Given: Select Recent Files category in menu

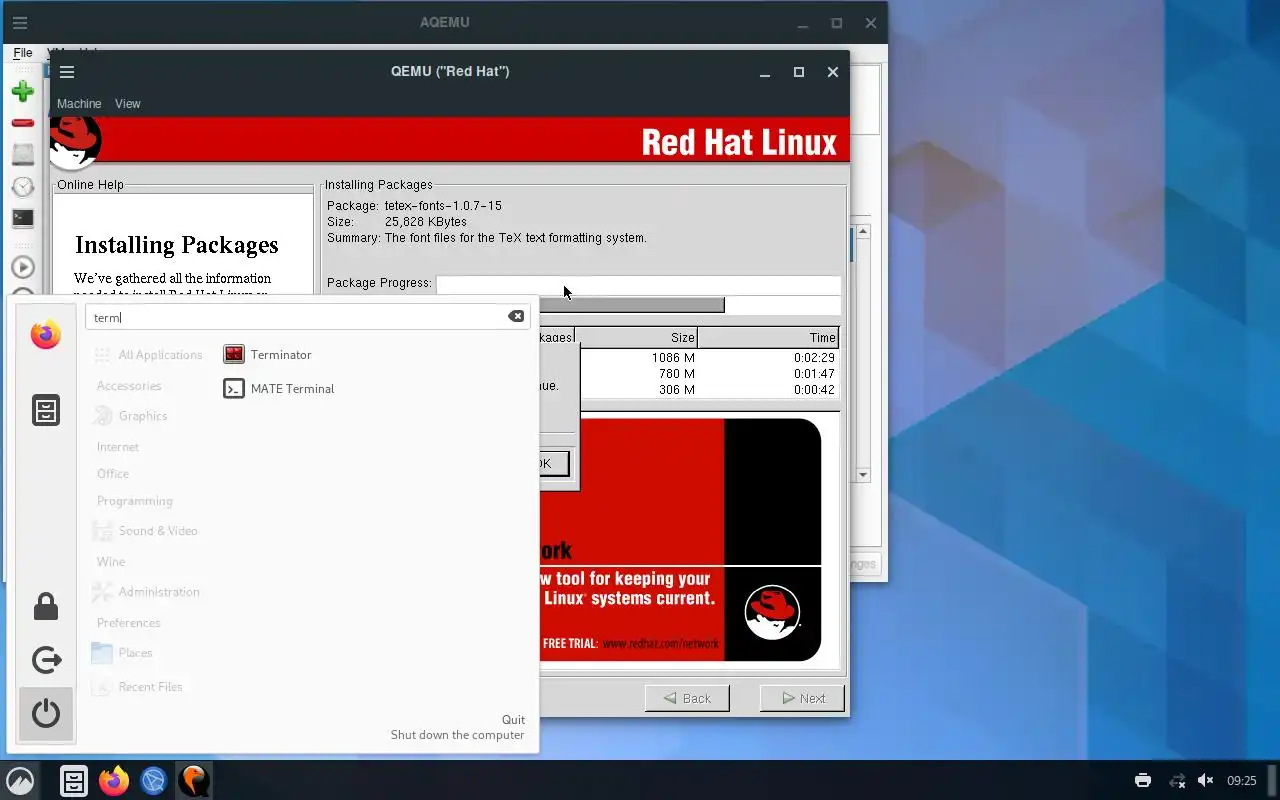Looking at the screenshot, I should click(138, 687).
